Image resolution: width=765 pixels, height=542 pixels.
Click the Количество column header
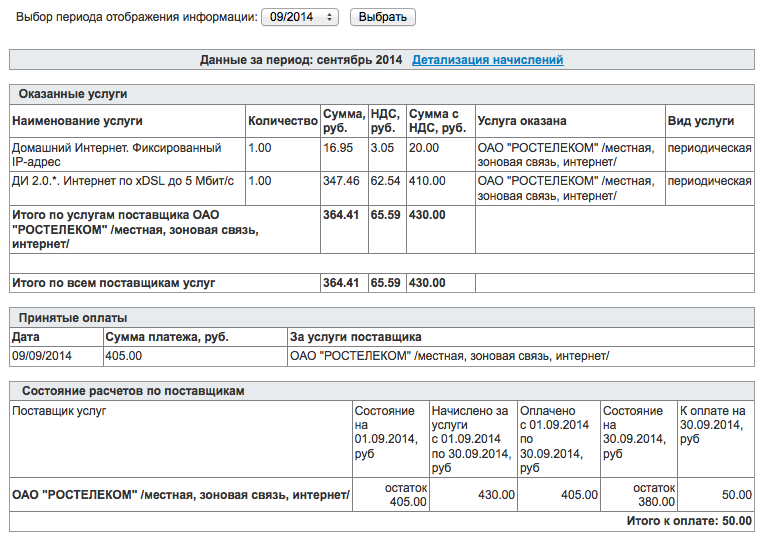tap(282, 121)
